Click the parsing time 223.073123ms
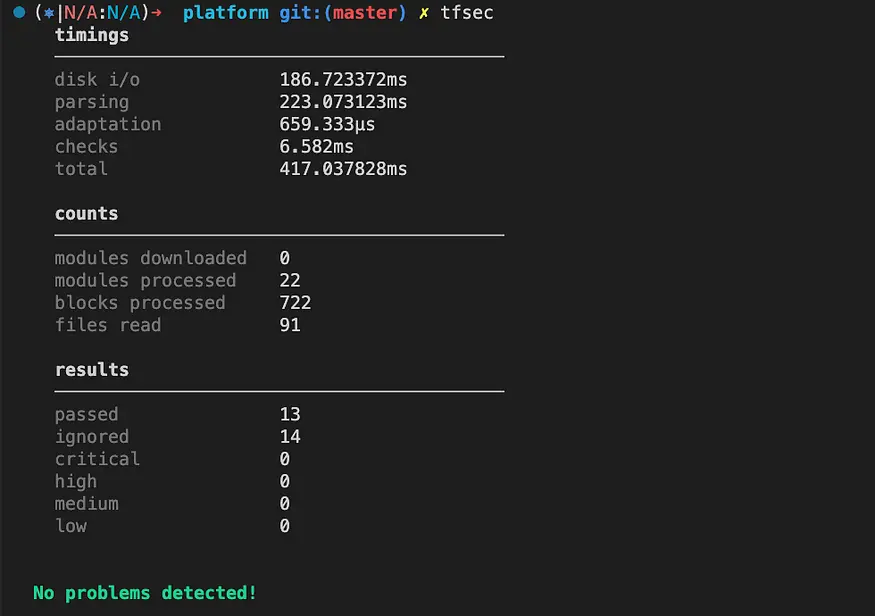875x616 pixels. click(x=343, y=102)
